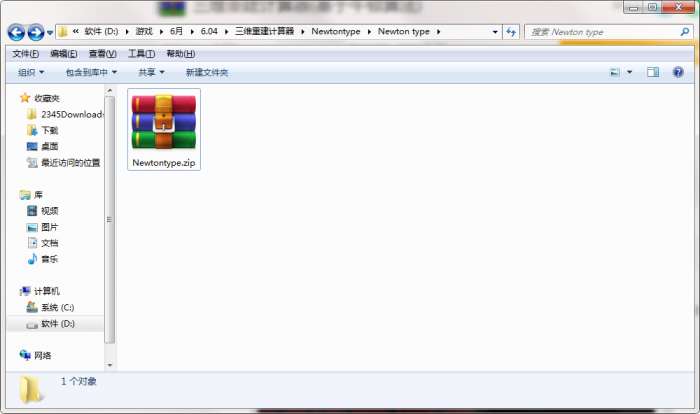Image resolution: width=700 pixels, height=414 pixels.
Task: Click the 1 个对象 status text
Action: (79, 381)
